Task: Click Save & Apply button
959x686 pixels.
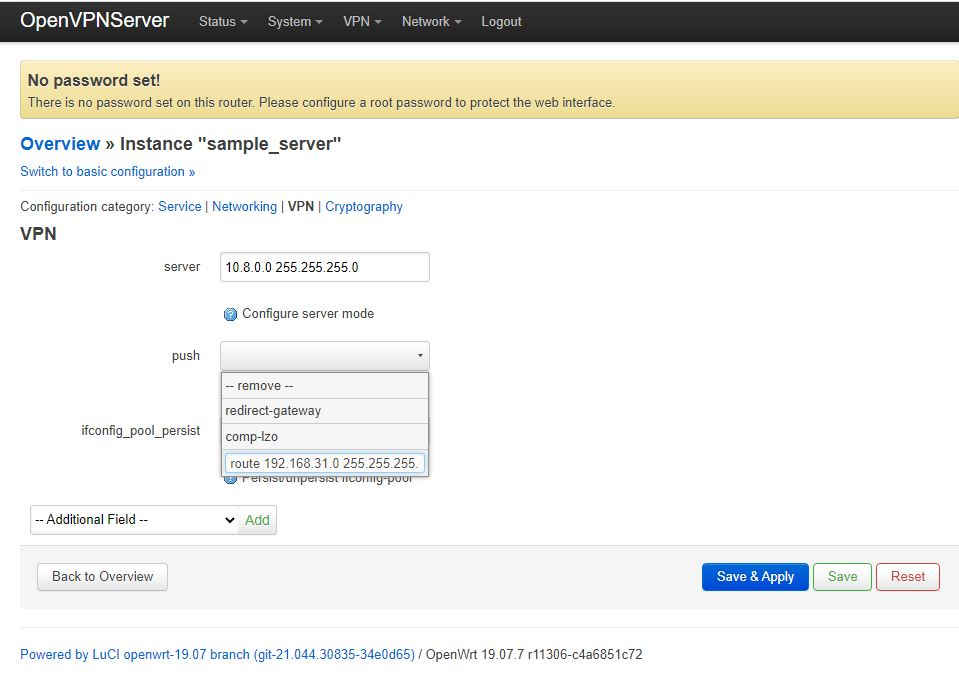Action: (x=755, y=577)
